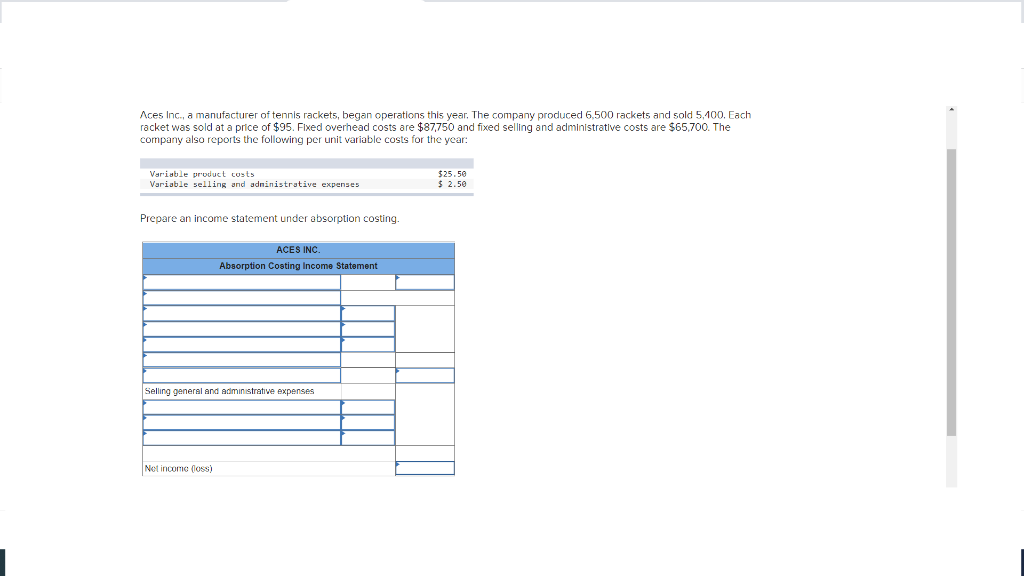Image resolution: width=1024 pixels, height=576 pixels.
Task: Click the '$25.50' variable product cost value
Action: pos(452,174)
